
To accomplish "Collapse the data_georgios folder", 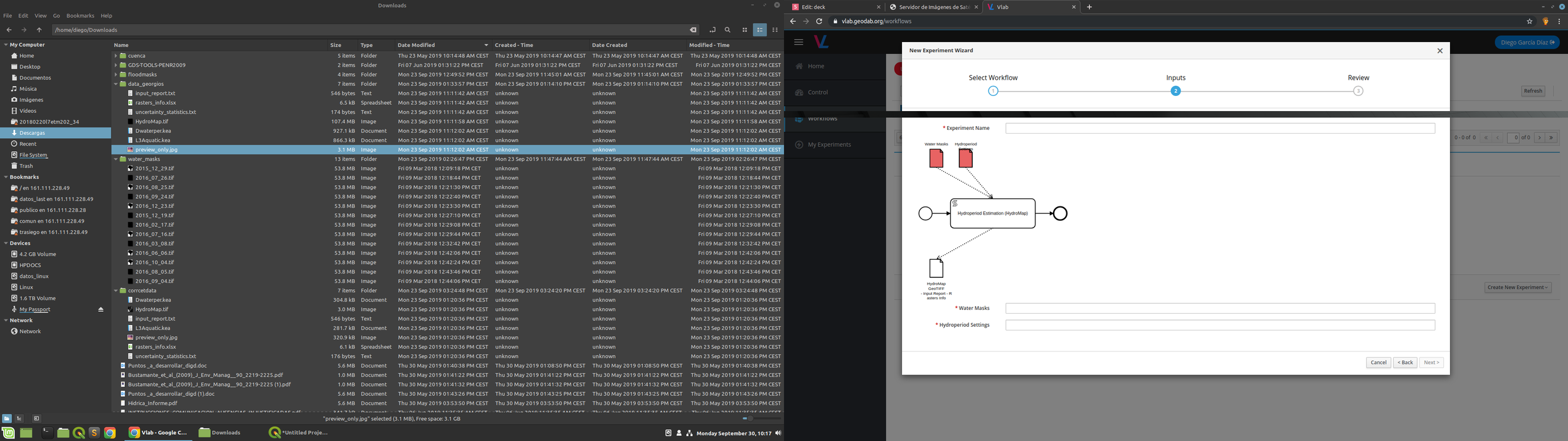I will pyautogui.click(x=116, y=84).
